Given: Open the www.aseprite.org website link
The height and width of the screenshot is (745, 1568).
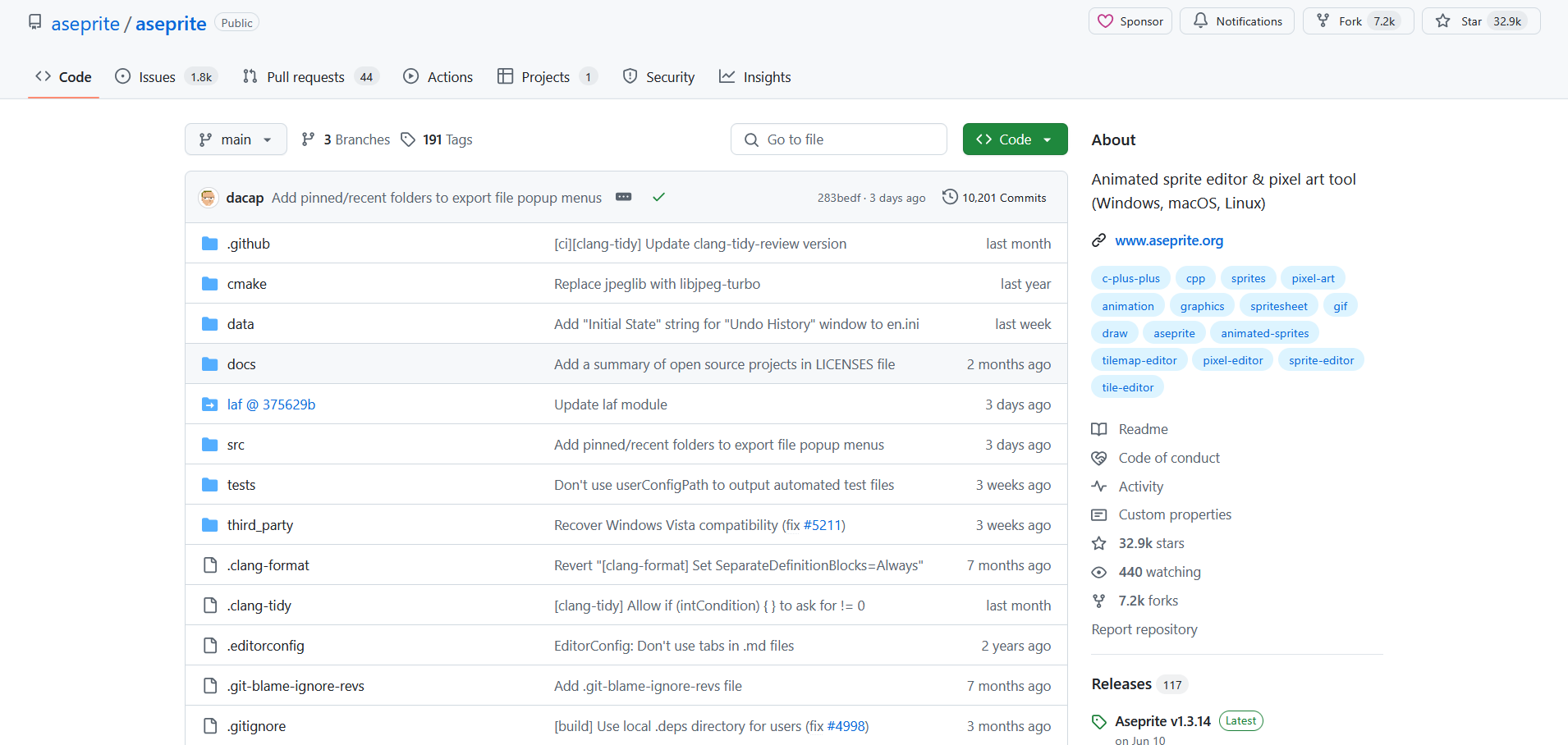Looking at the screenshot, I should (1168, 240).
